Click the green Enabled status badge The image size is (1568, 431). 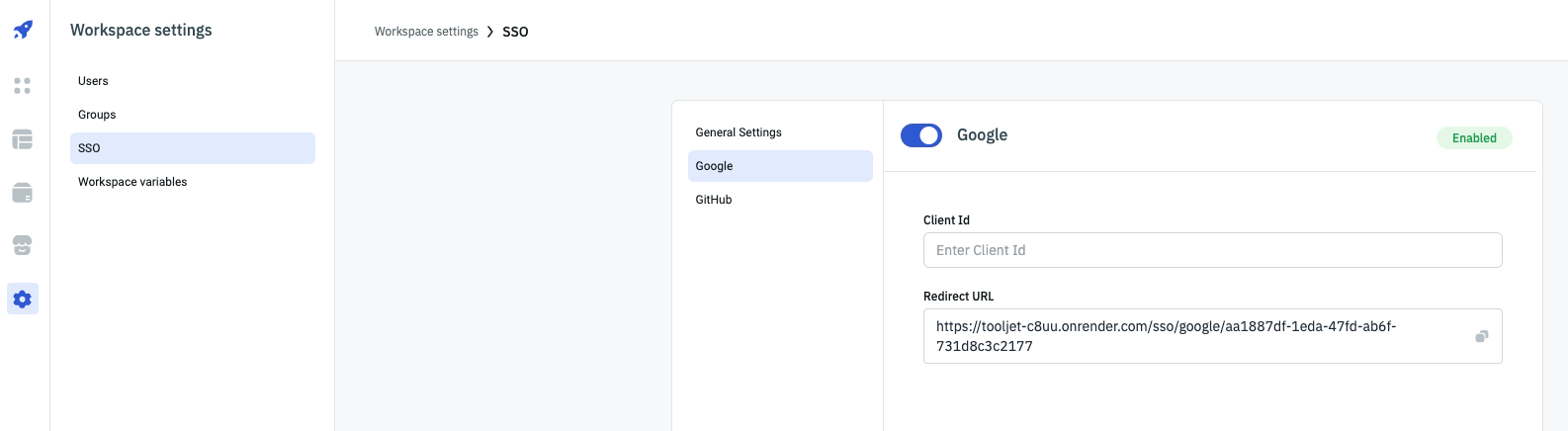tap(1473, 138)
